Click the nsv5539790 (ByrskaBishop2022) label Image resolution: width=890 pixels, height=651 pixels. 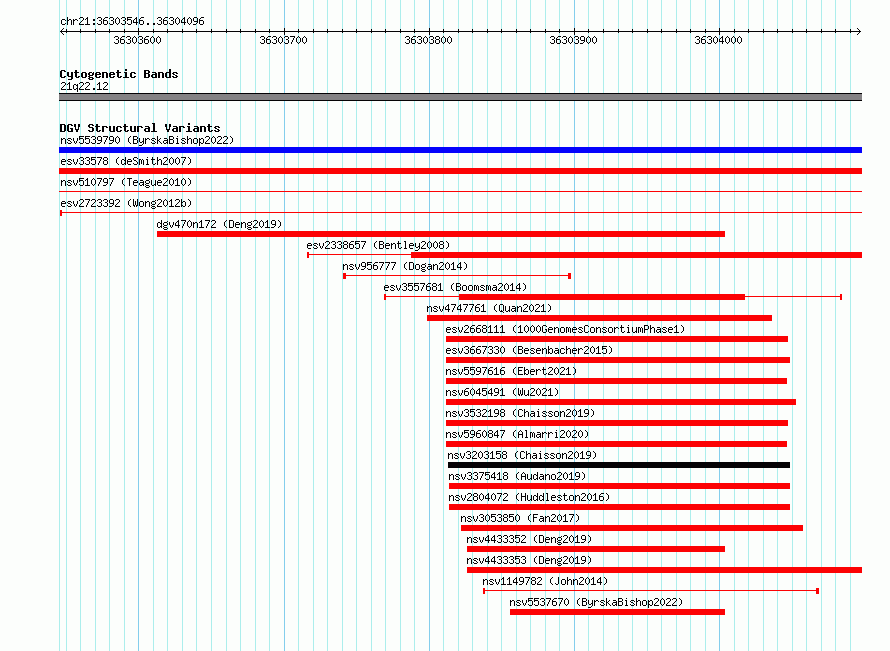tap(147, 140)
